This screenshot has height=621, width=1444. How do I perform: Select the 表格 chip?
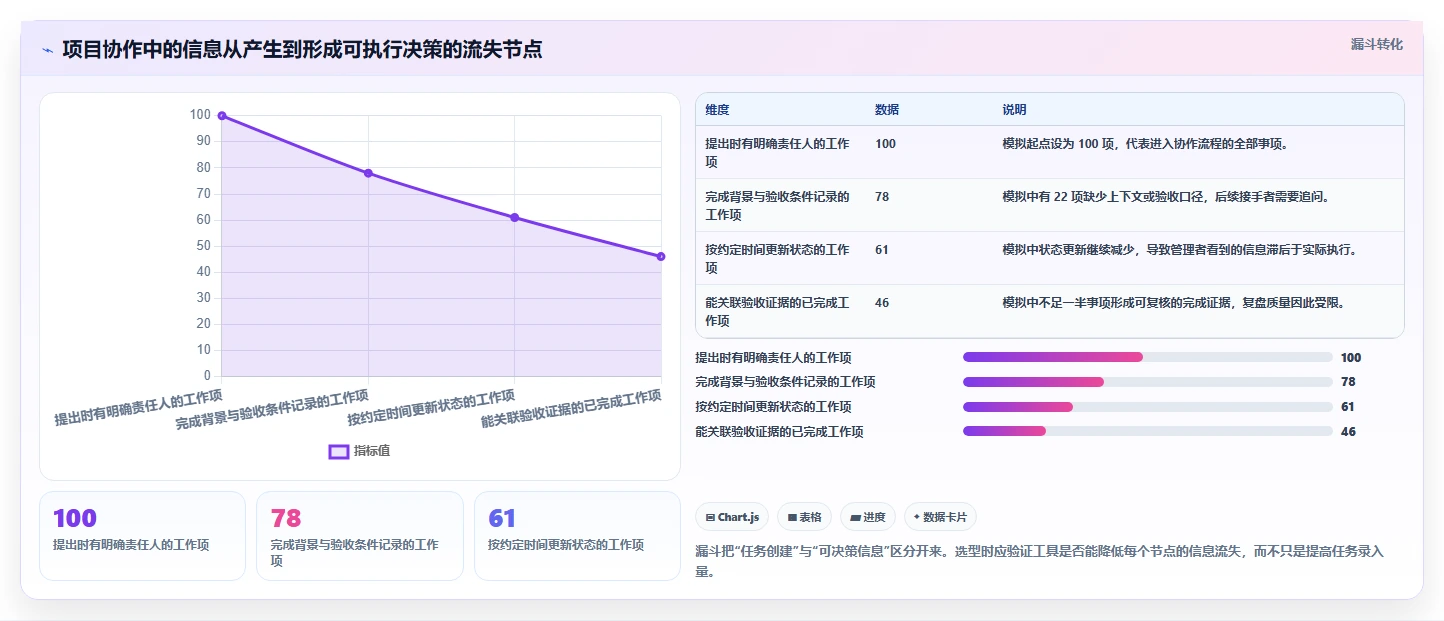805,517
